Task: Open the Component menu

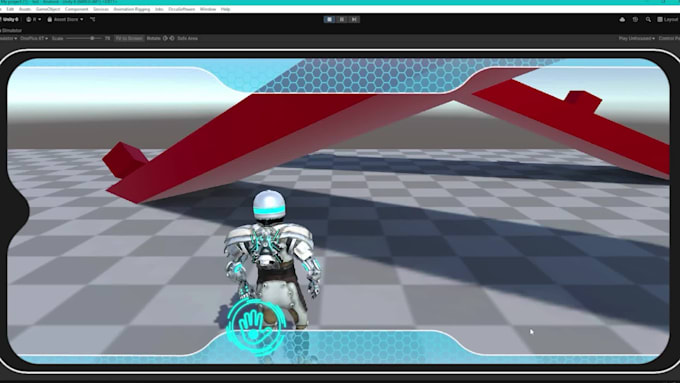Action: (77, 9)
